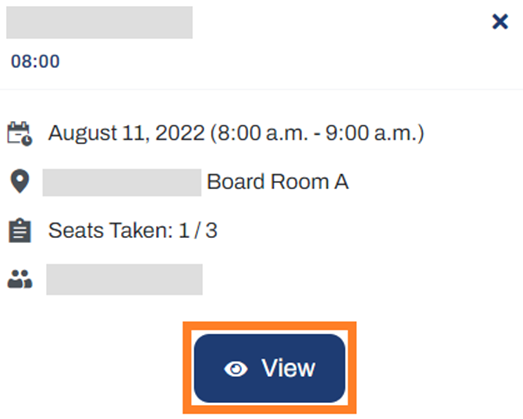This screenshot has width=523, height=419.
Task: Click the redacted location name before Board Room A
Action: coord(122,182)
